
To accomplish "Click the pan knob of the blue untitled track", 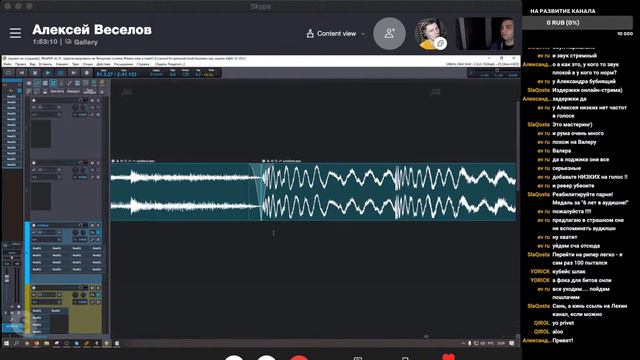I will [x=83, y=232].
